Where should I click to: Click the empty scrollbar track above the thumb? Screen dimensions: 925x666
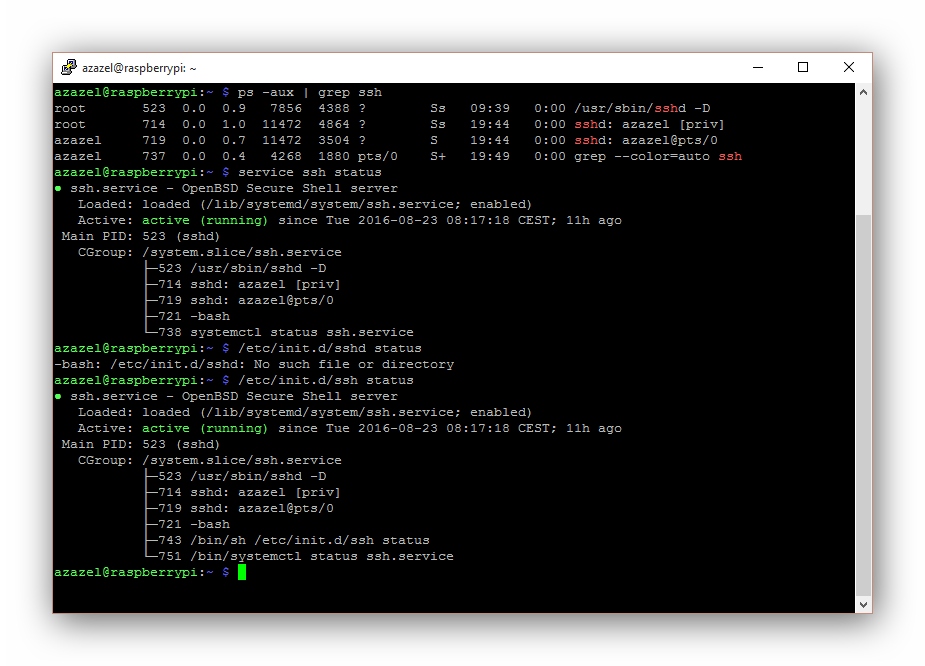point(863,157)
